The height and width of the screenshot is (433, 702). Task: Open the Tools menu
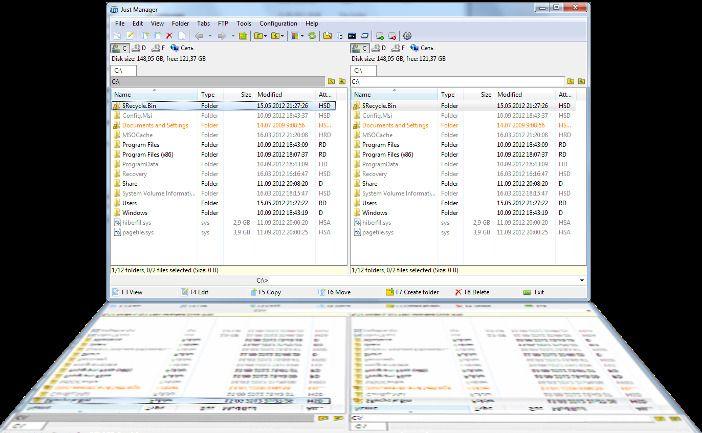(x=244, y=23)
